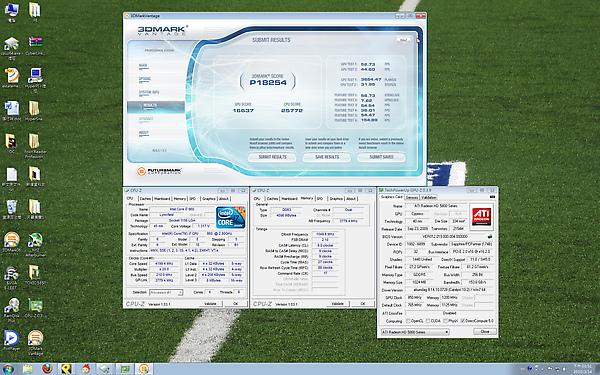The image size is (600, 375).
Task: Click the P18254 3DMark score
Action: click(x=268, y=82)
